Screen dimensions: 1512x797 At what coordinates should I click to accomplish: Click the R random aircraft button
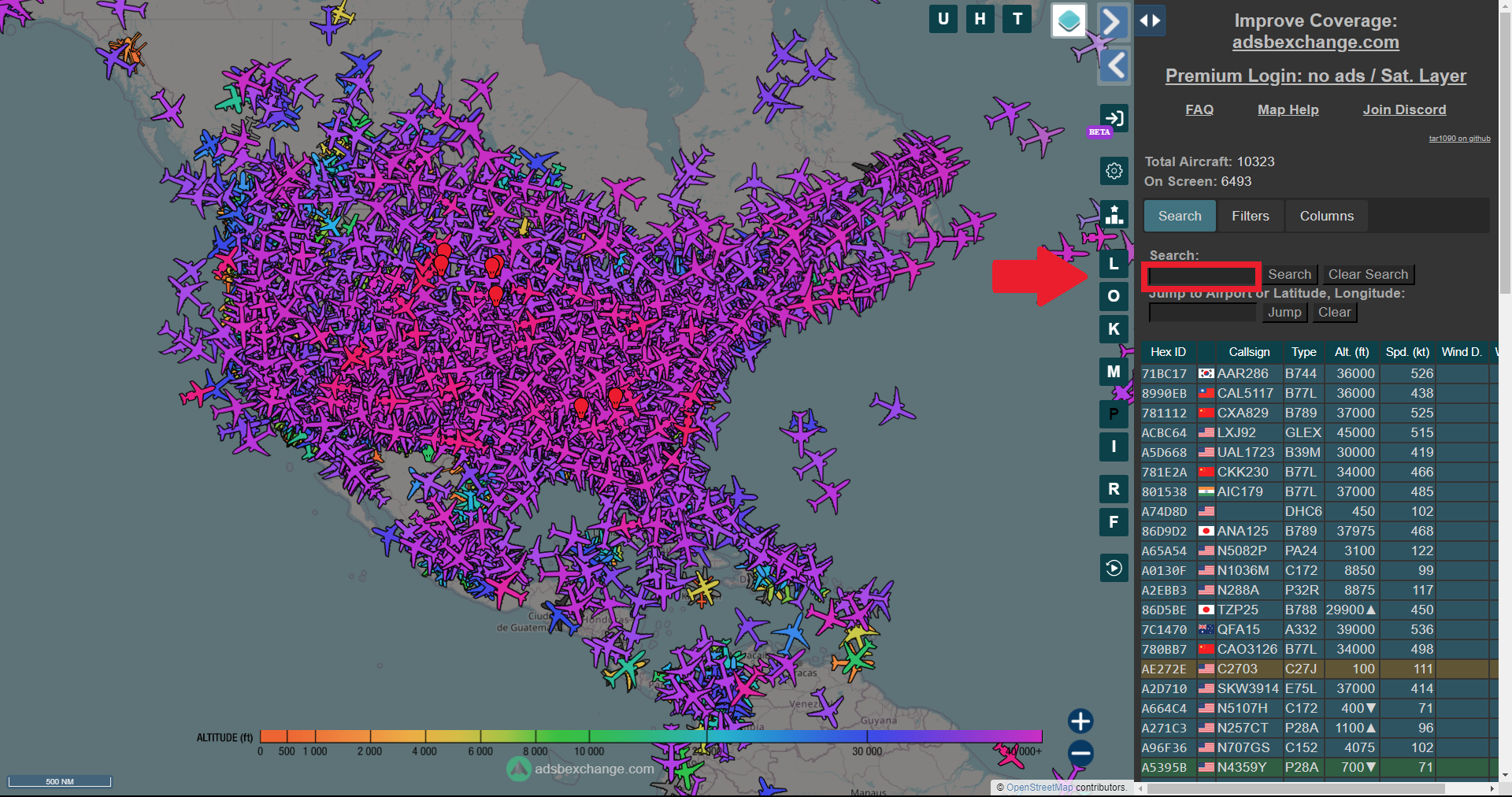tap(1114, 489)
